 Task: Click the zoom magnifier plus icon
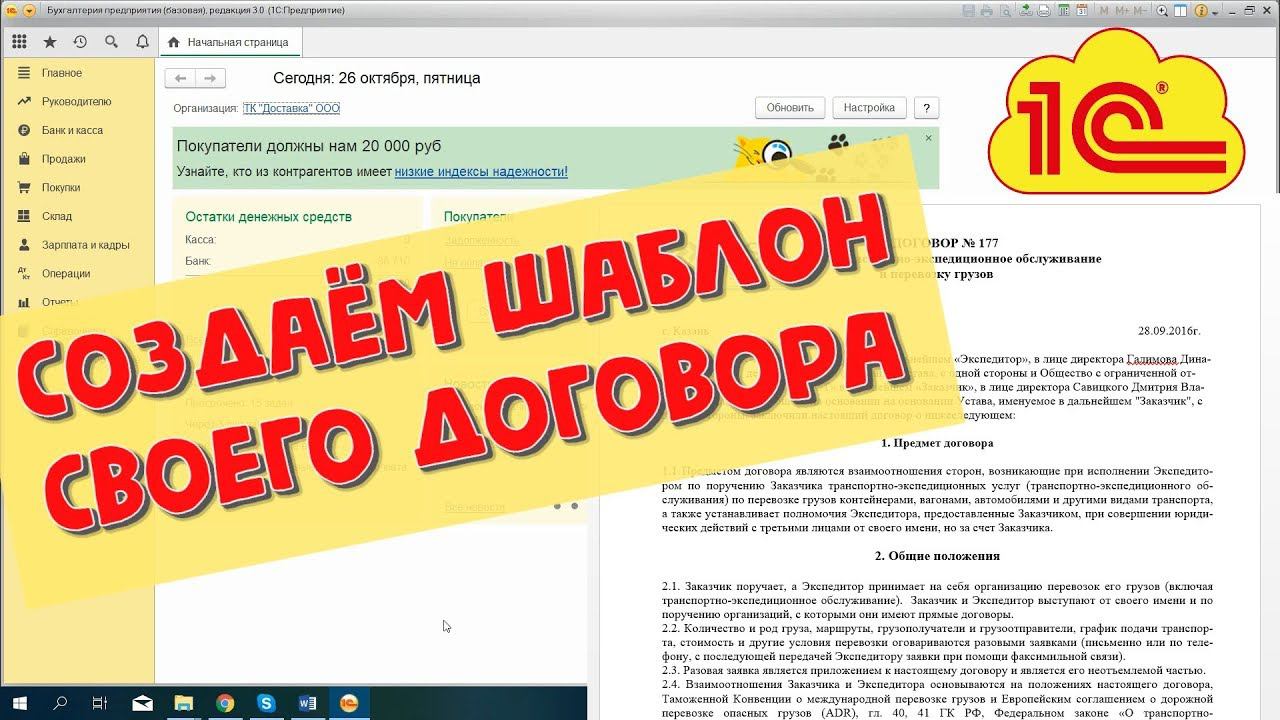[x=1162, y=10]
